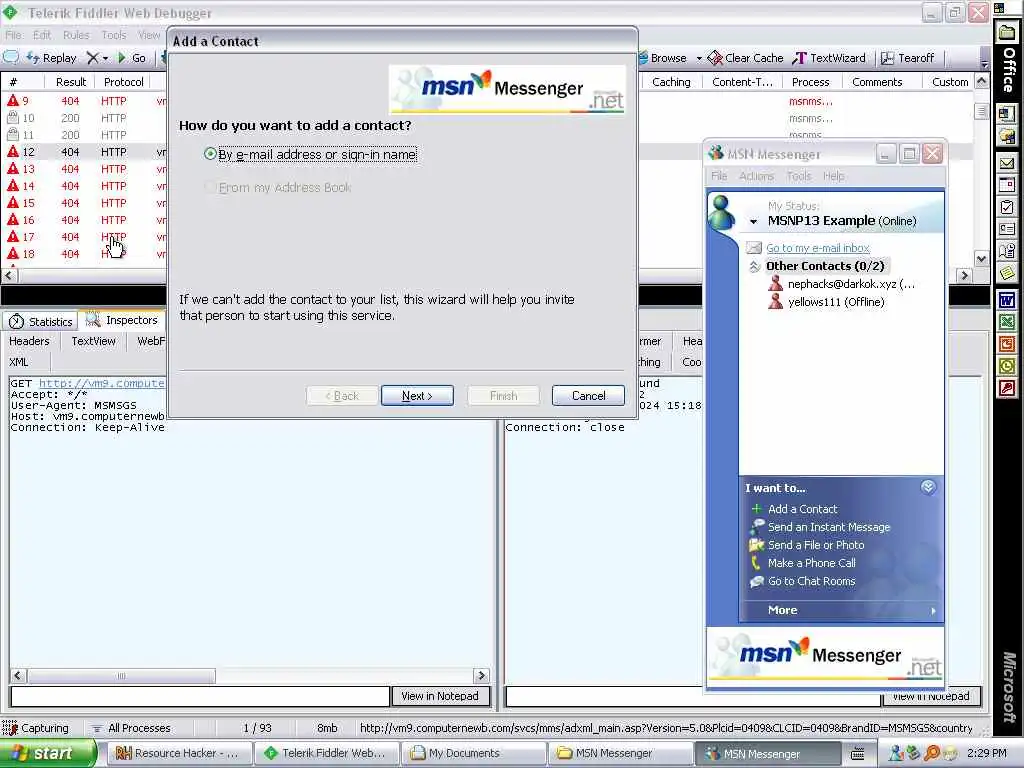Click Send an Instant Message
The height and width of the screenshot is (768, 1024).
click(829, 527)
